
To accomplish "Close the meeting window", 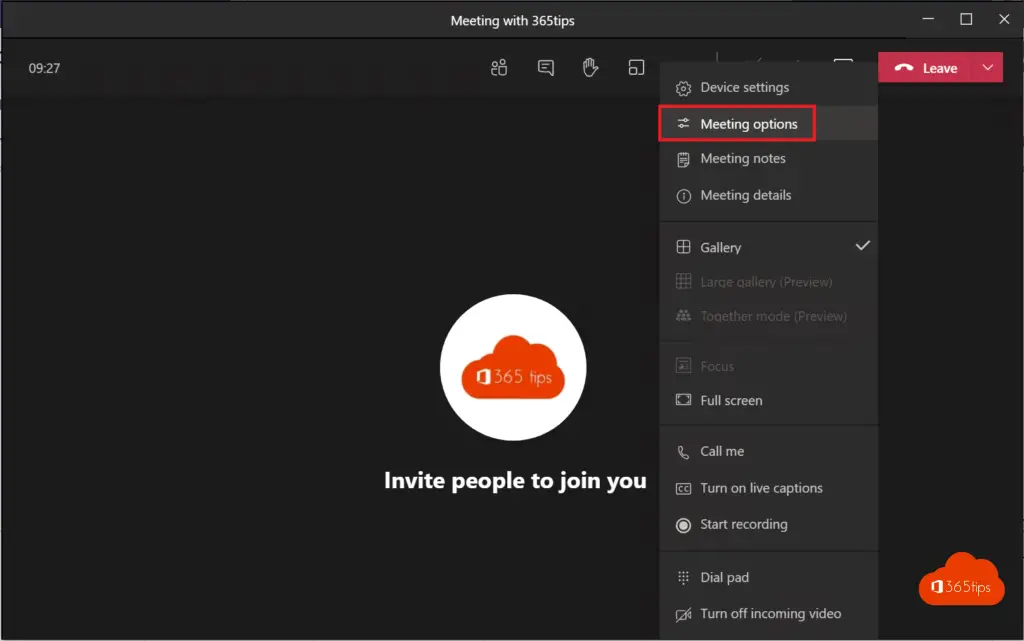I will coord(1004,19).
